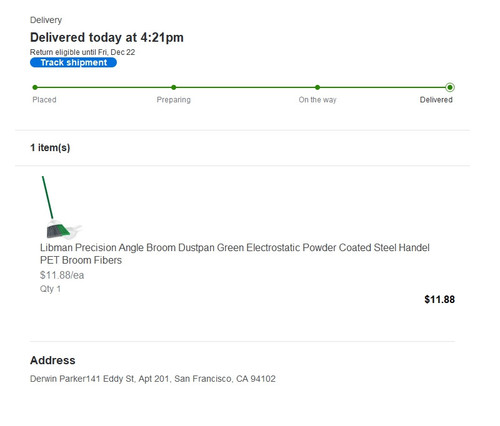Select the Preparing progress dot
The width and height of the screenshot is (500, 426).
click(x=173, y=87)
